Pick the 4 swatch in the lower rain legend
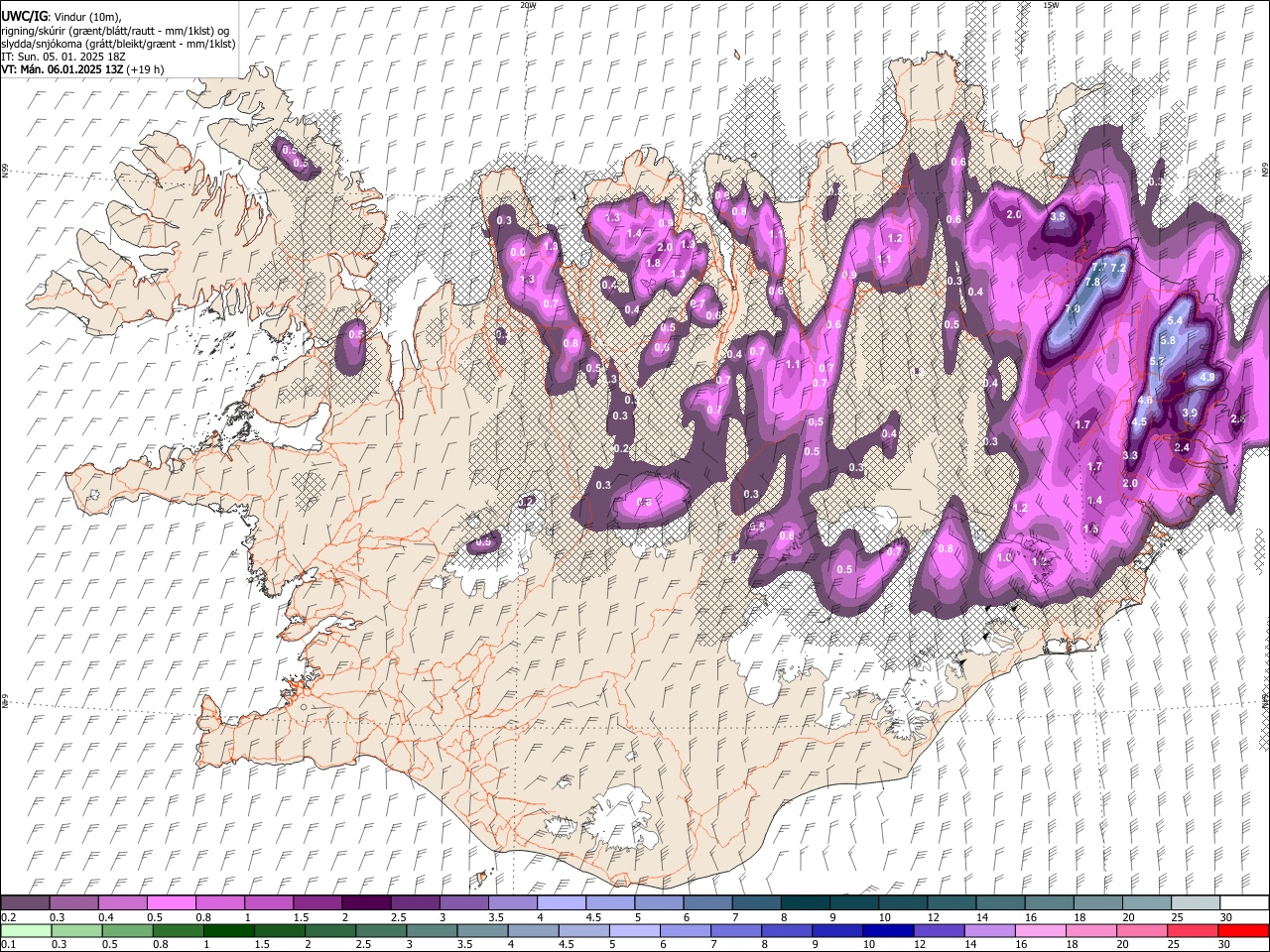This screenshot has width=1270, height=952. coord(533,930)
